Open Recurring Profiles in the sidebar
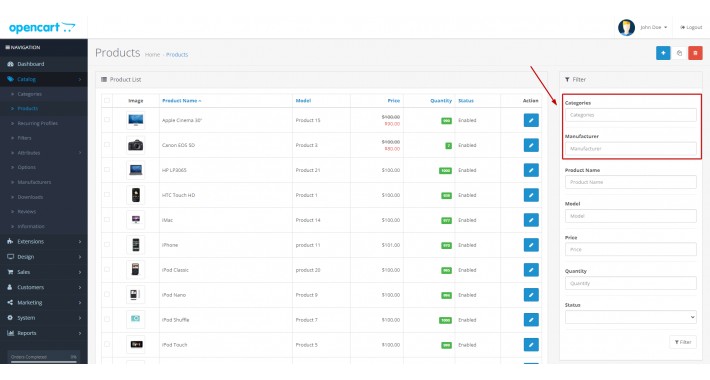710x380 pixels. pos(38,123)
